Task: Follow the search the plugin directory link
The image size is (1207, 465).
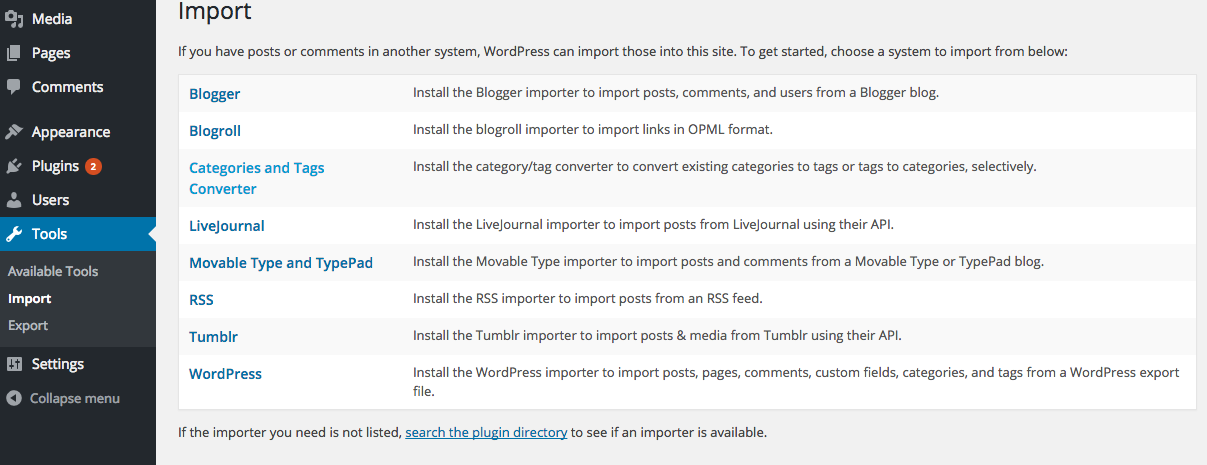Action: coord(486,433)
